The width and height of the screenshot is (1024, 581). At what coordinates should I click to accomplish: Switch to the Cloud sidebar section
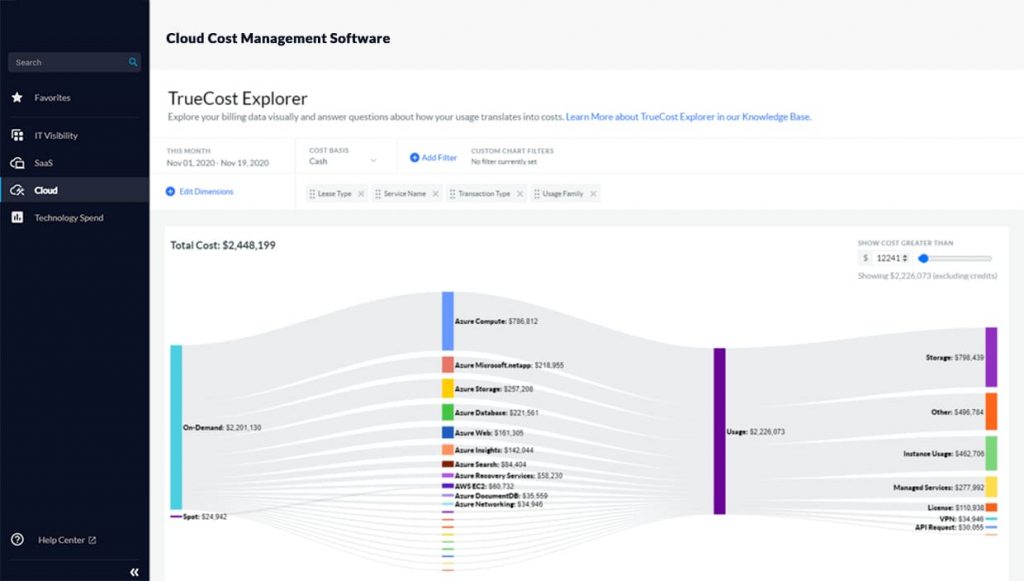[x=45, y=190]
